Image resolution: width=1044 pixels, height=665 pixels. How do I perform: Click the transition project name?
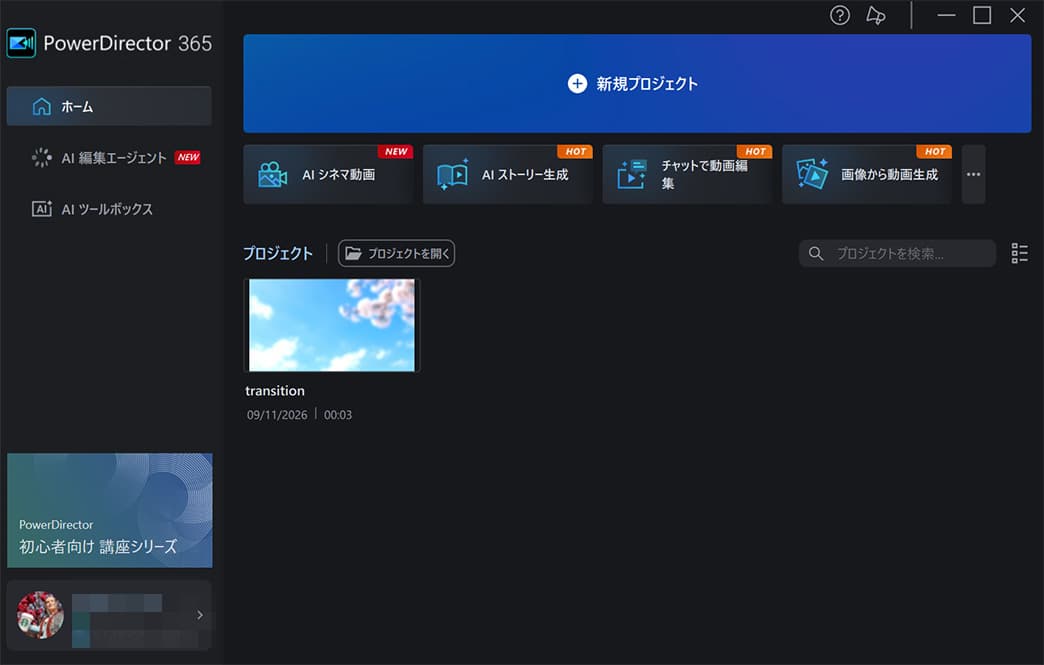point(275,391)
